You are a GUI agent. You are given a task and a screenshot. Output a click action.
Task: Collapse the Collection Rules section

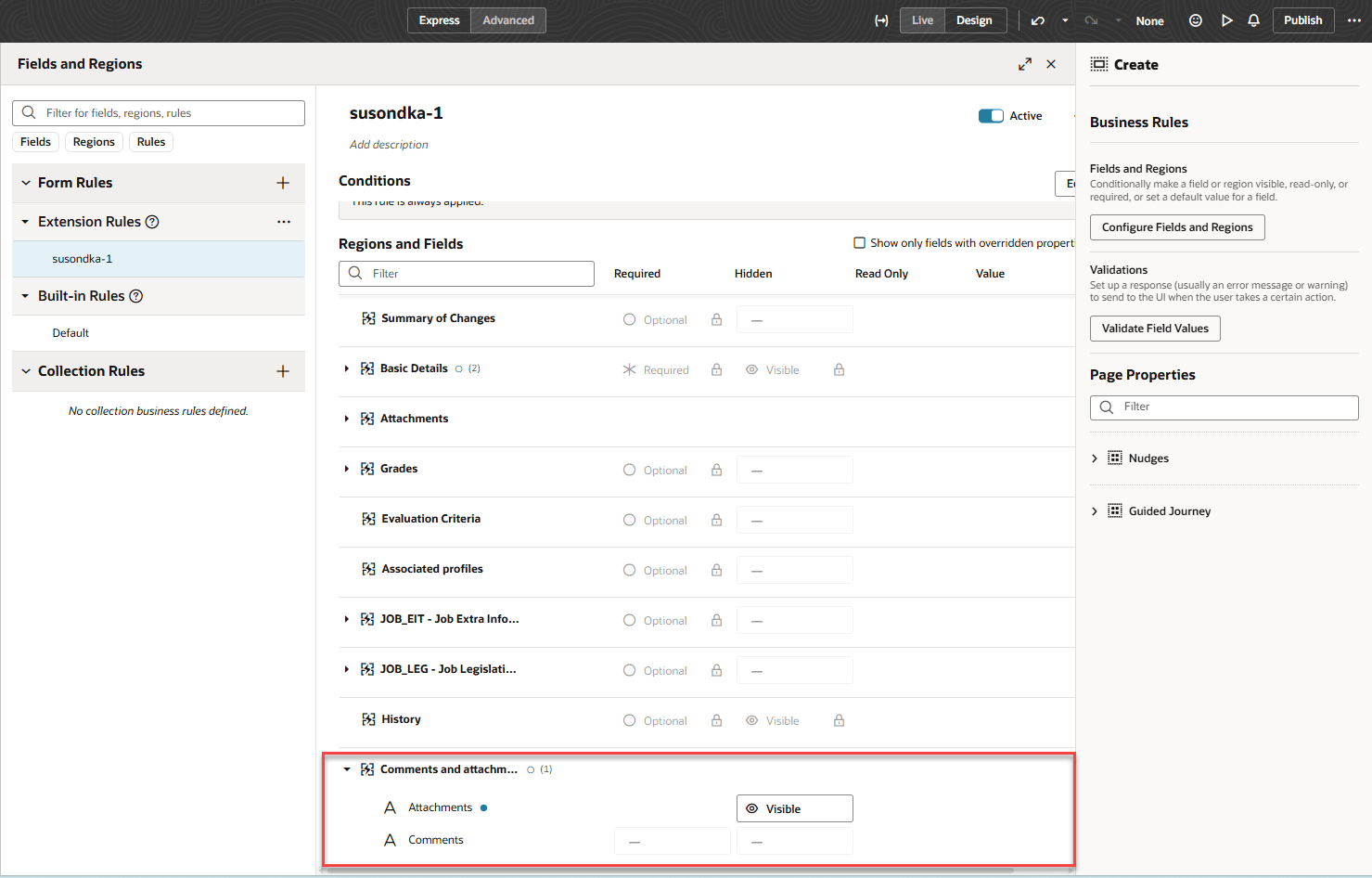coord(26,371)
